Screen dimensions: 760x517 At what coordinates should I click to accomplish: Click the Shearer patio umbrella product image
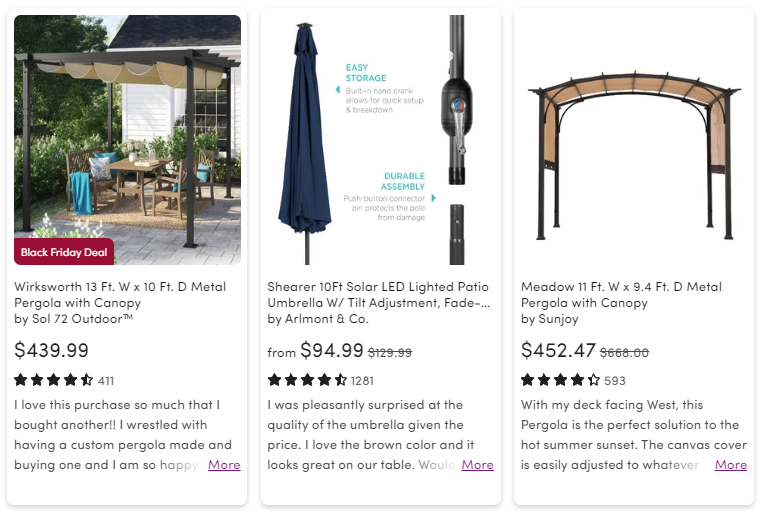[x=380, y=140]
